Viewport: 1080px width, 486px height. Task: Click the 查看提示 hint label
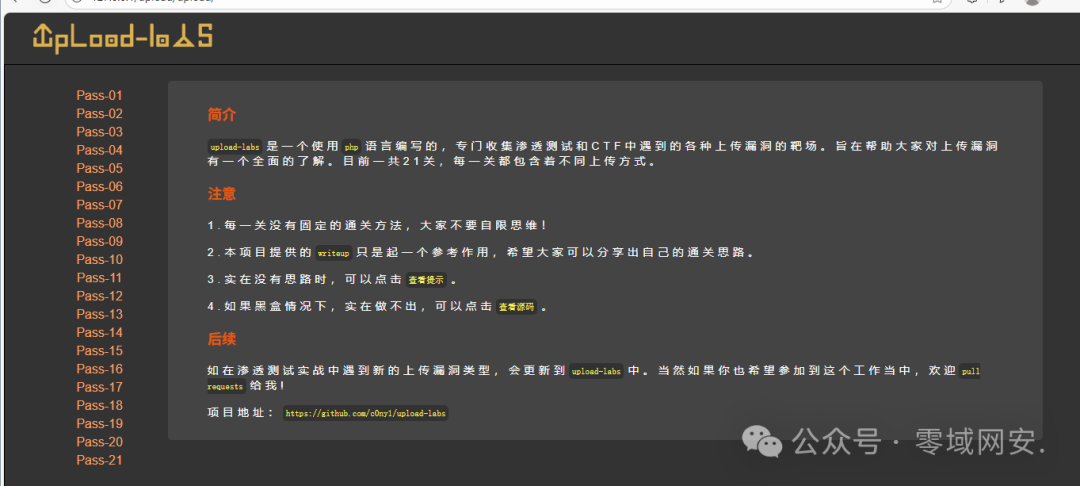(x=426, y=280)
